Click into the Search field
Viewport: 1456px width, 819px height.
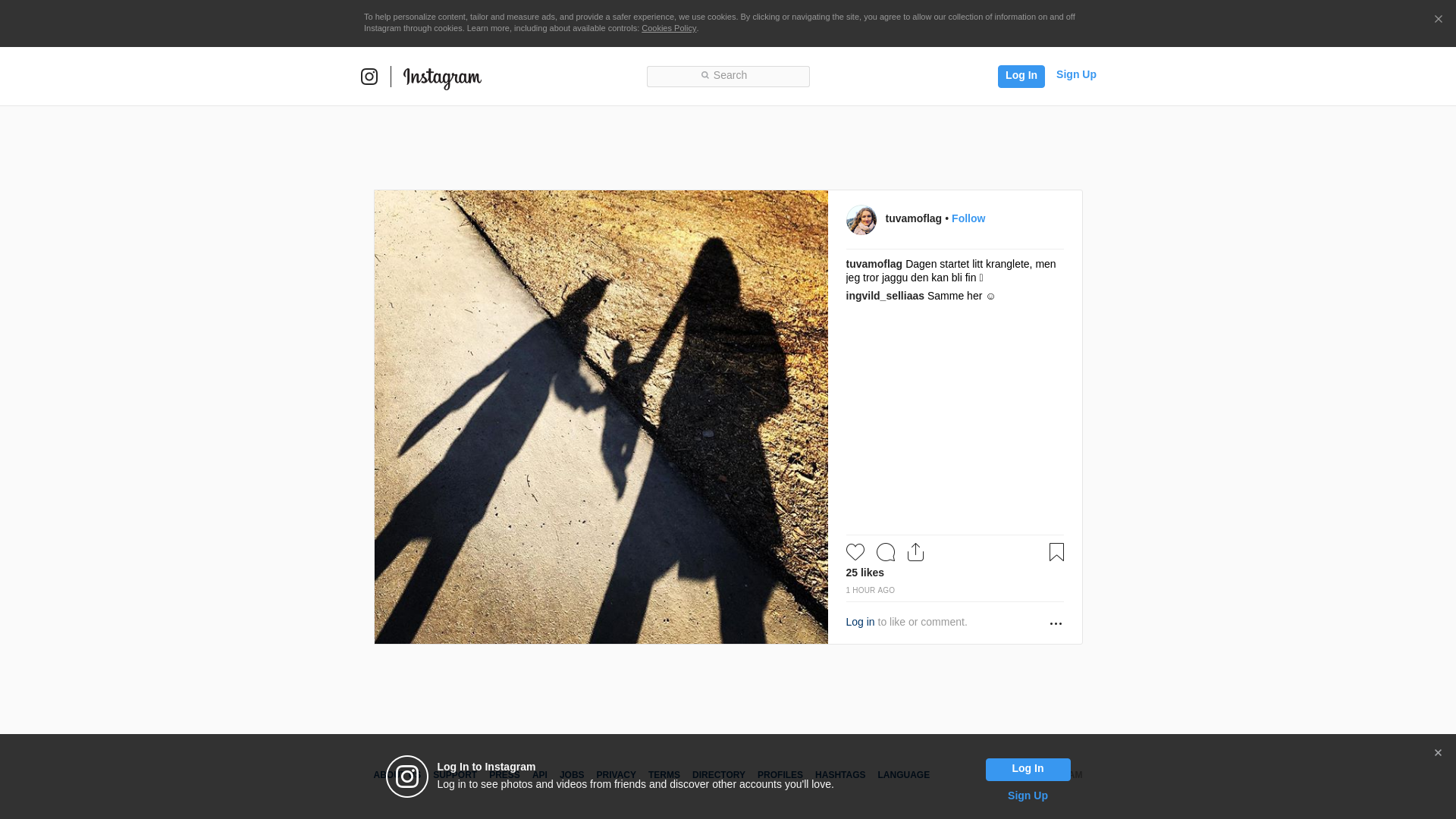point(728,76)
